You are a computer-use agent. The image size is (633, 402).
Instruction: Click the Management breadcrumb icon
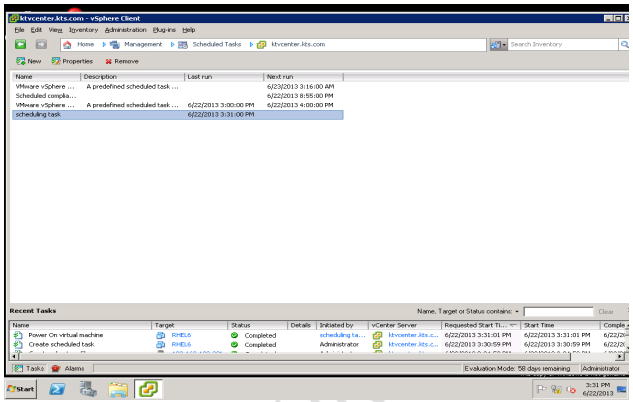pos(115,44)
